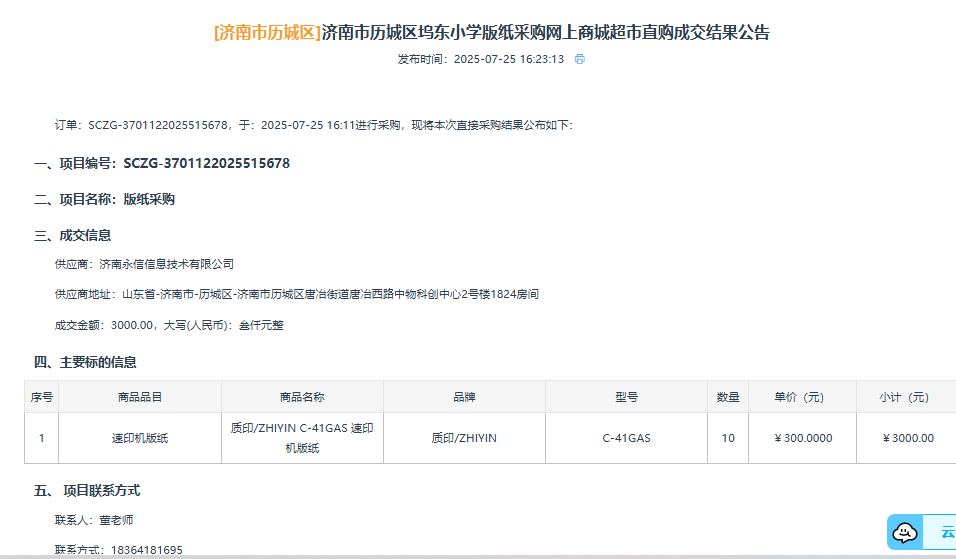Click the printer icon beside publish time
The height and width of the screenshot is (559, 956).
pyautogui.click(x=579, y=59)
